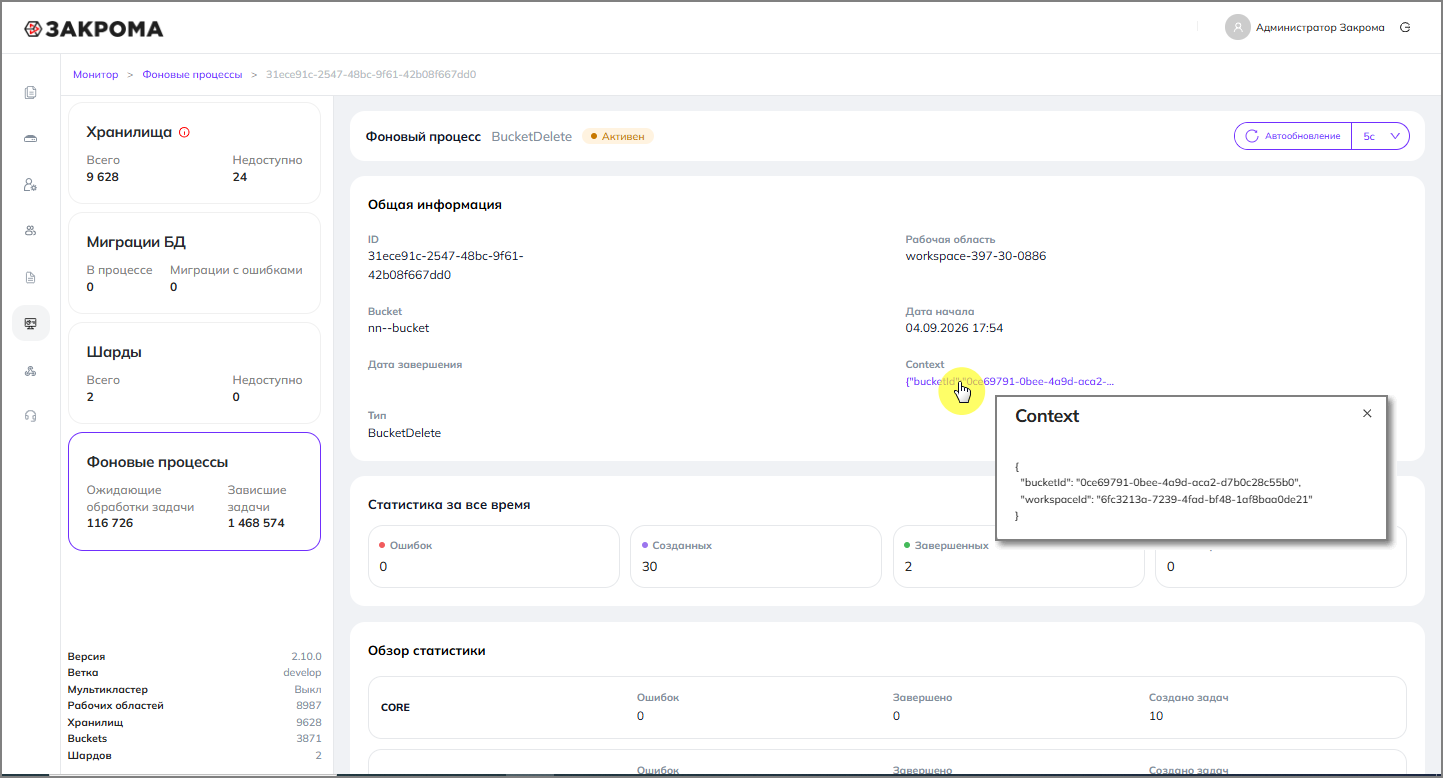This screenshot has width=1443, height=778.
Task: Click the Активен status badge
Action: pos(618,136)
